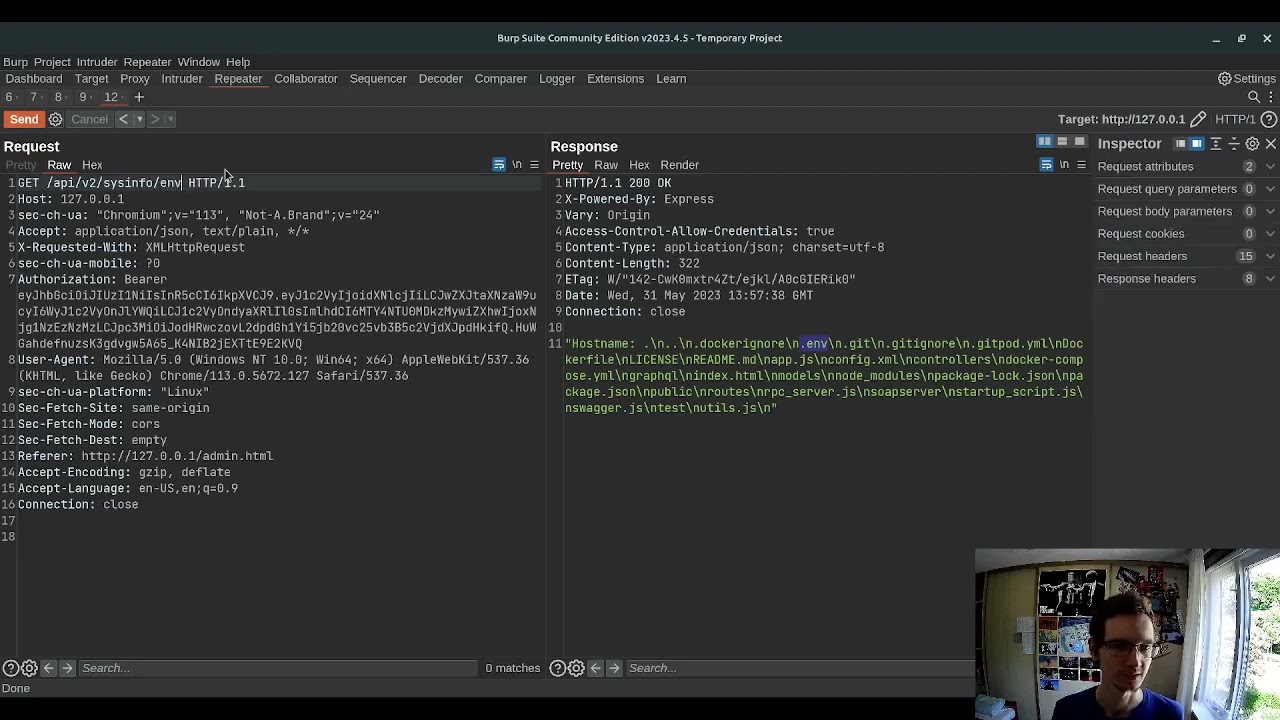Switch the Response view to Hex
The image size is (1280, 720).
click(x=639, y=165)
